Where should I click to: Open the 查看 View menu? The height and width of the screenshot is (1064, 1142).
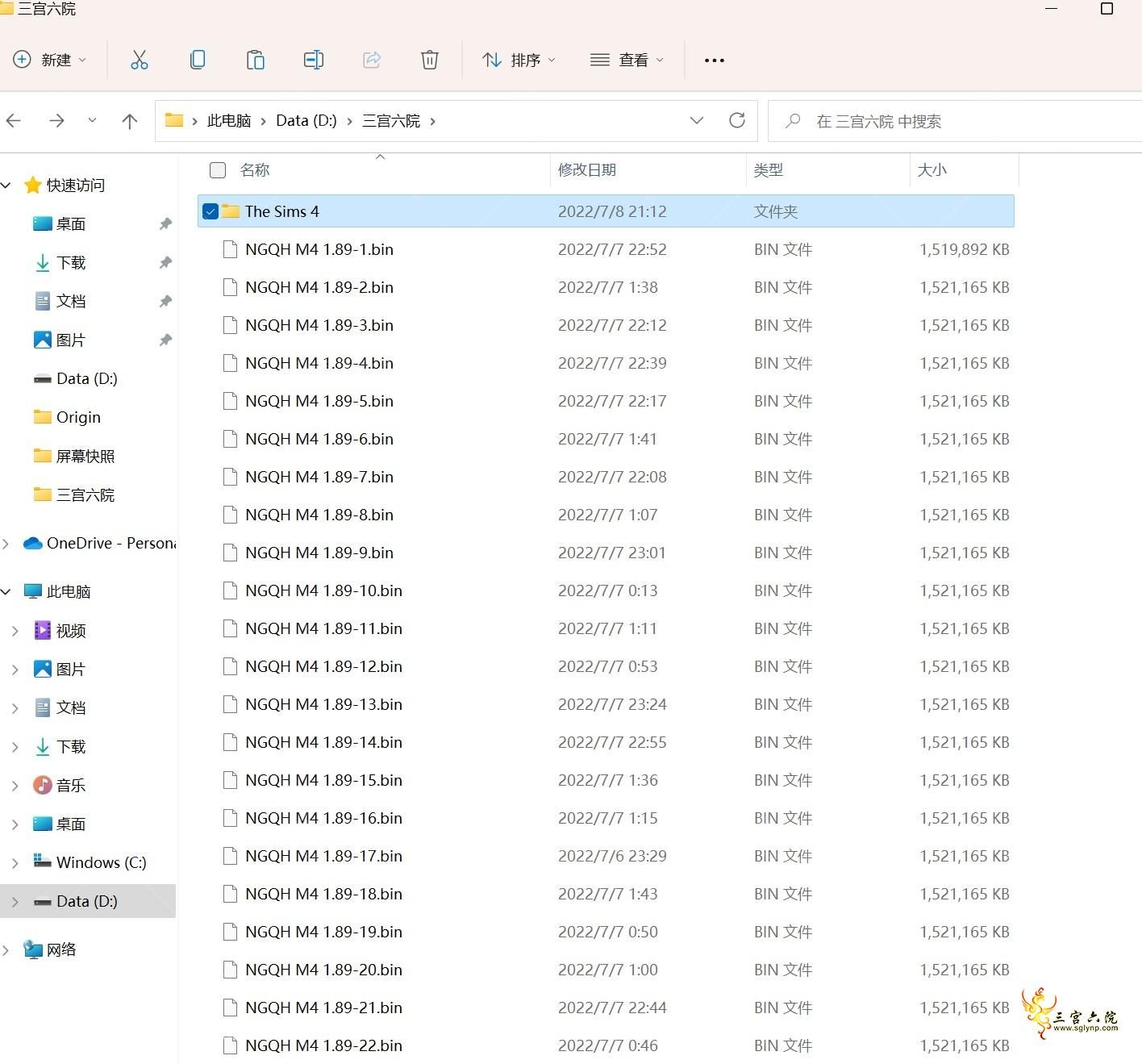pos(627,60)
